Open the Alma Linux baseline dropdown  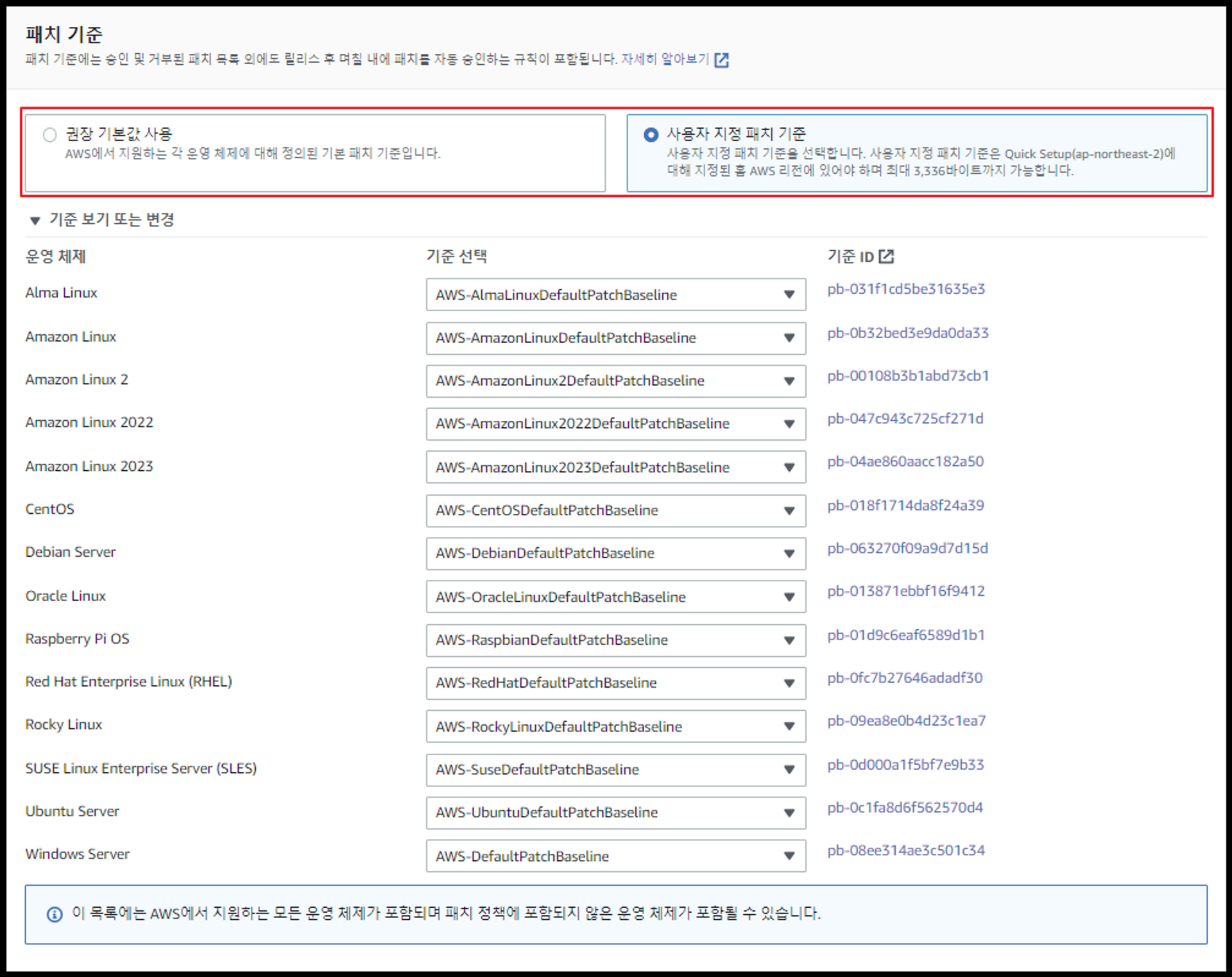615,295
